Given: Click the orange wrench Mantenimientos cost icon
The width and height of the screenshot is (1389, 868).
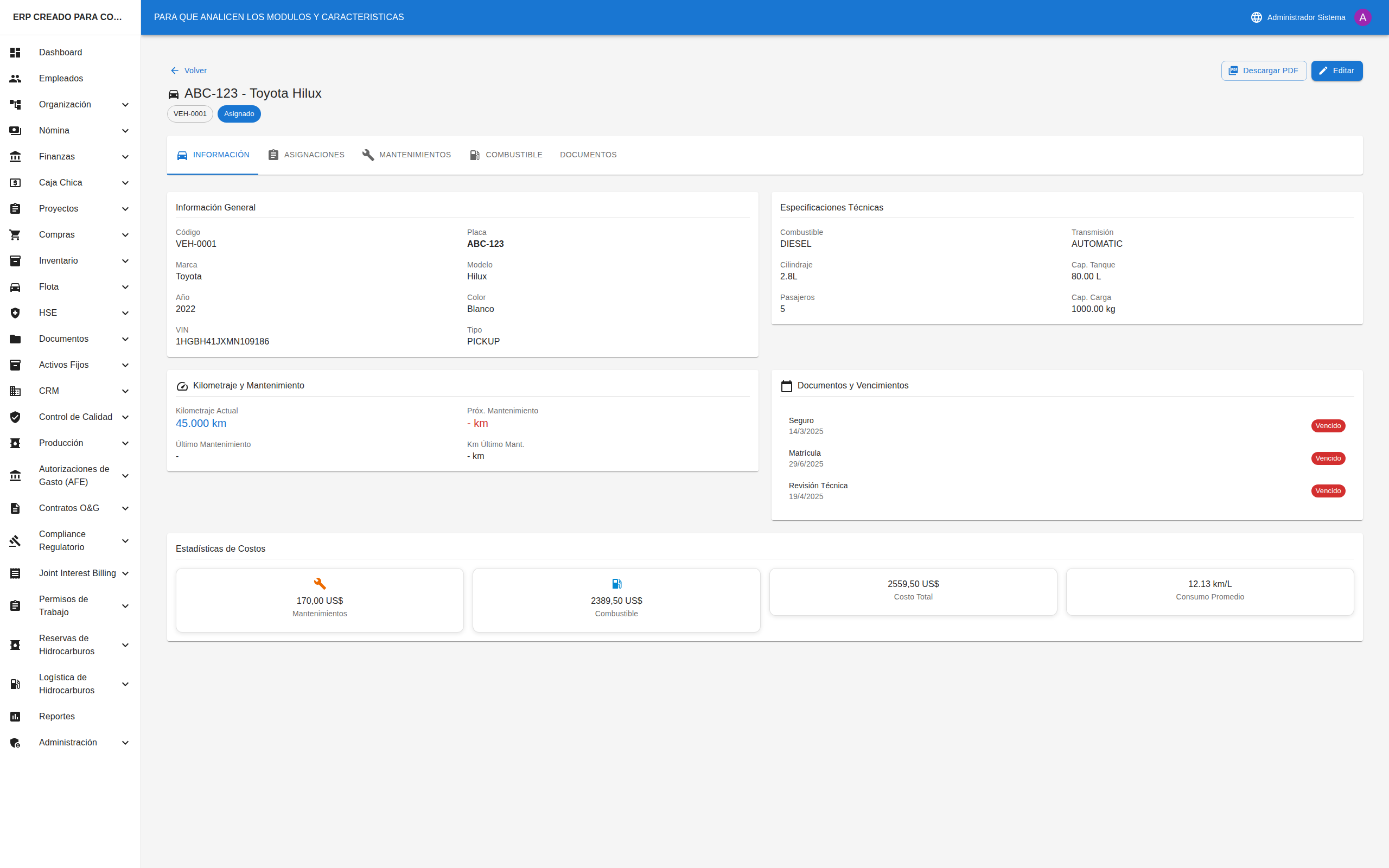Looking at the screenshot, I should pyautogui.click(x=320, y=584).
